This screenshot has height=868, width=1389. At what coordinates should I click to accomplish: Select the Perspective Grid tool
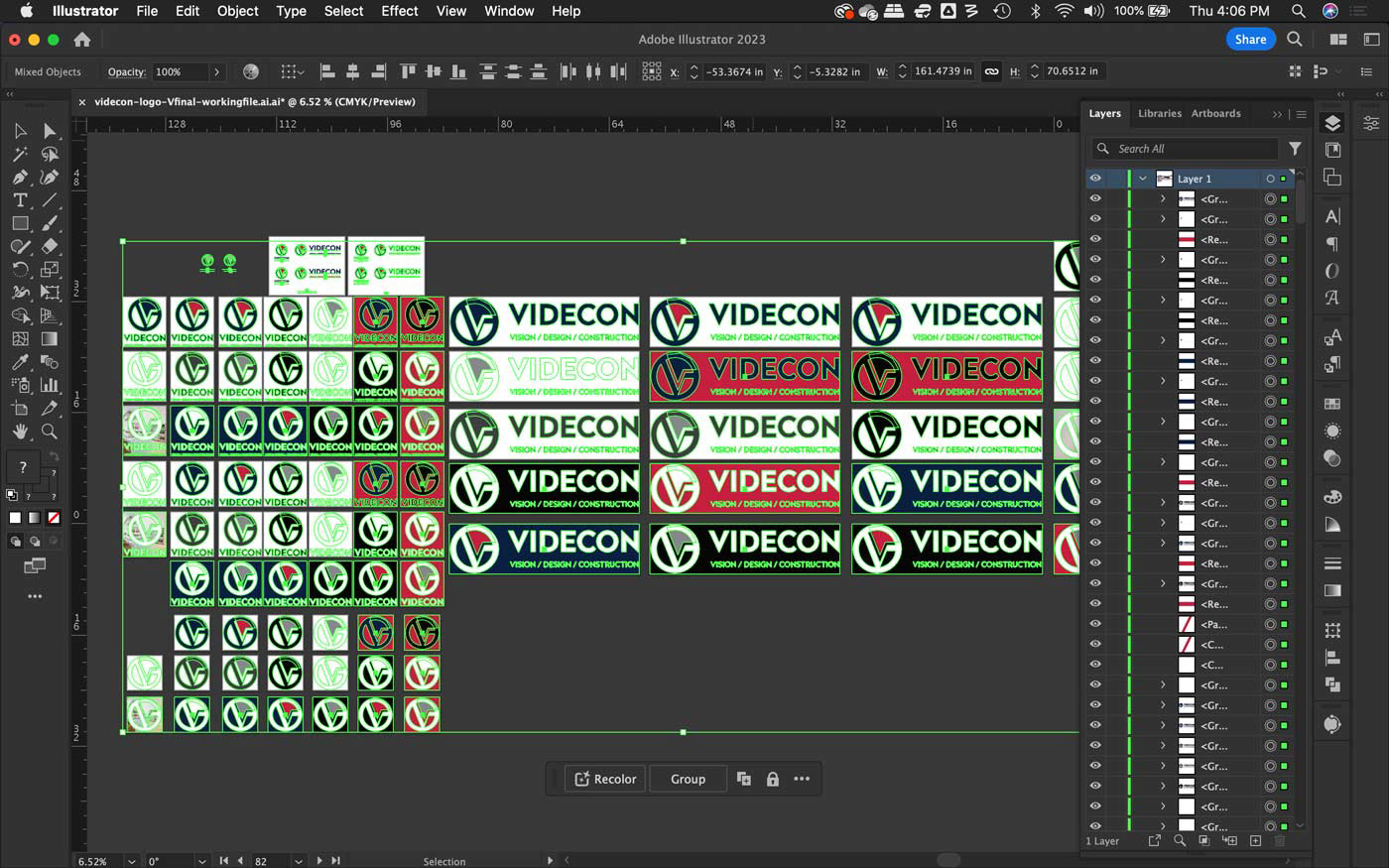click(x=50, y=315)
